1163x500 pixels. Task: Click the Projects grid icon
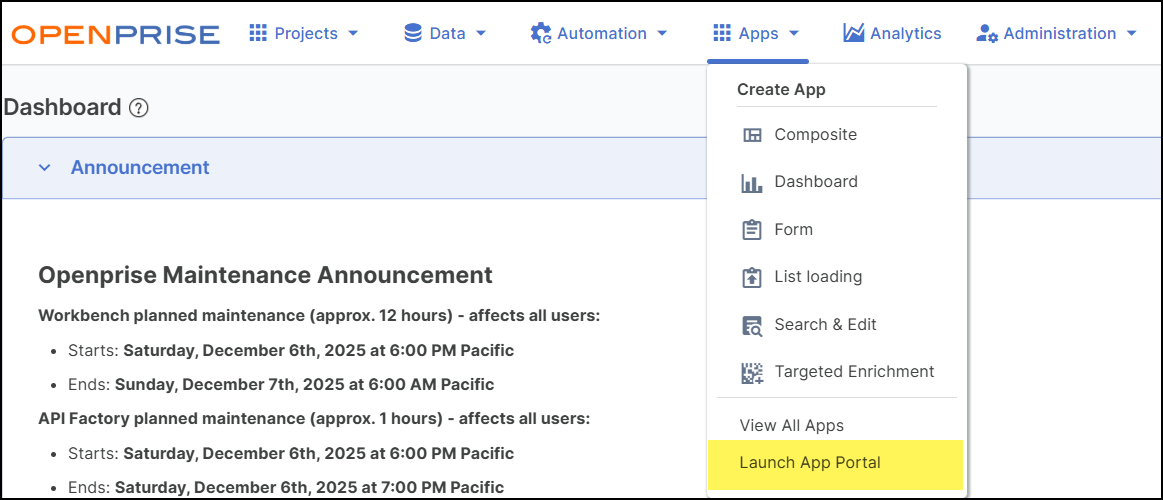tap(257, 33)
